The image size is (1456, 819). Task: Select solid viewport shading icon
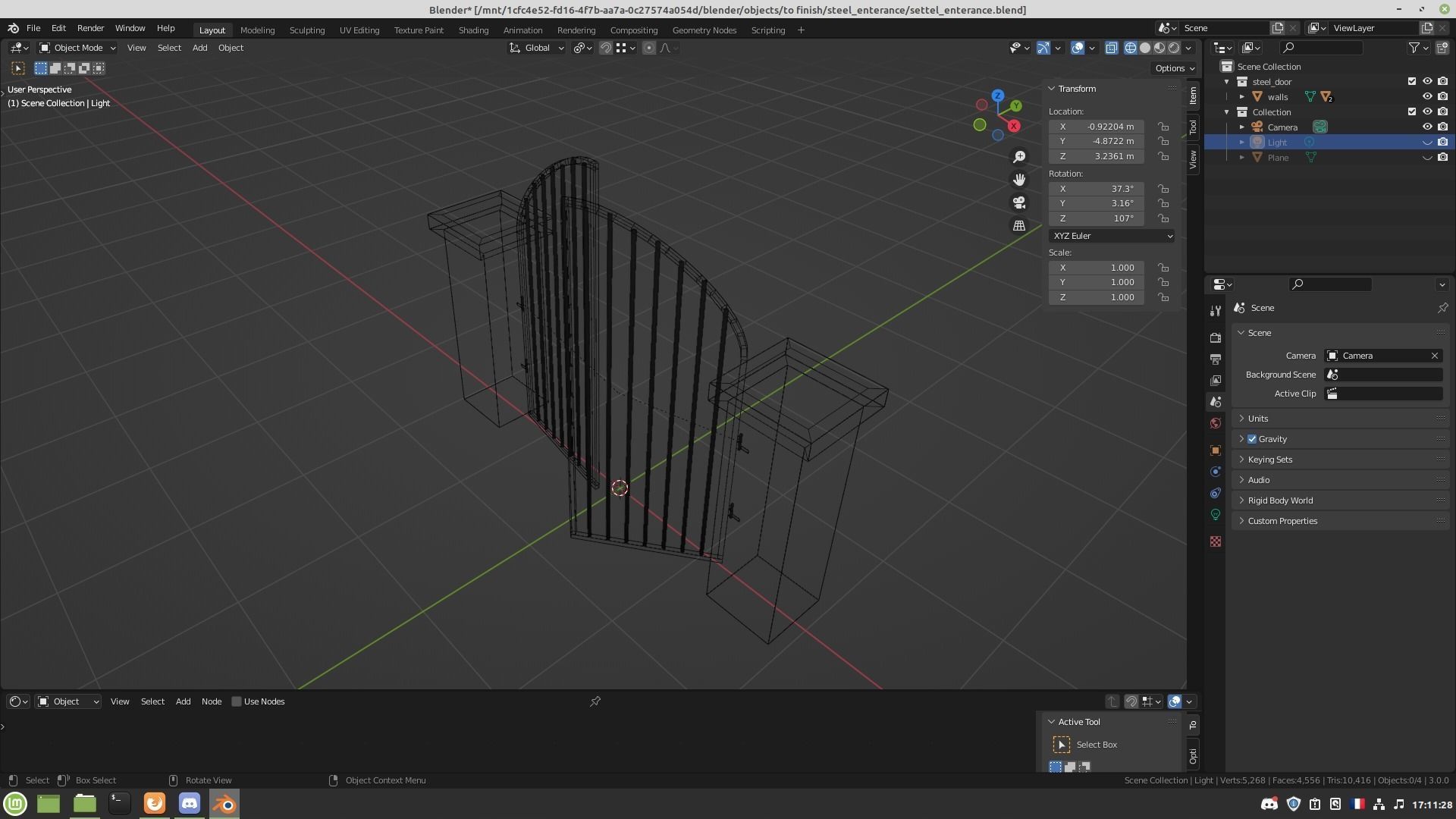tap(1145, 48)
